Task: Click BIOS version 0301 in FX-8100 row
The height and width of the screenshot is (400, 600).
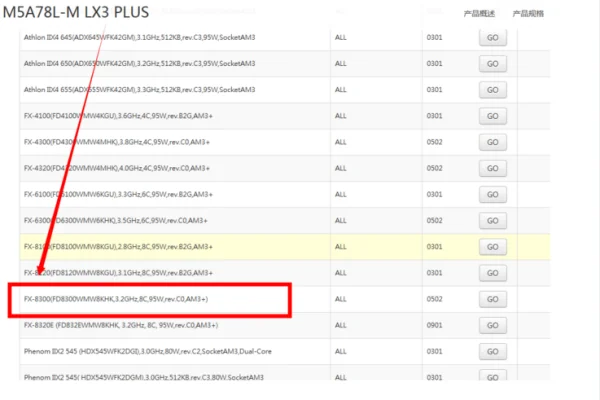Action: coord(434,247)
